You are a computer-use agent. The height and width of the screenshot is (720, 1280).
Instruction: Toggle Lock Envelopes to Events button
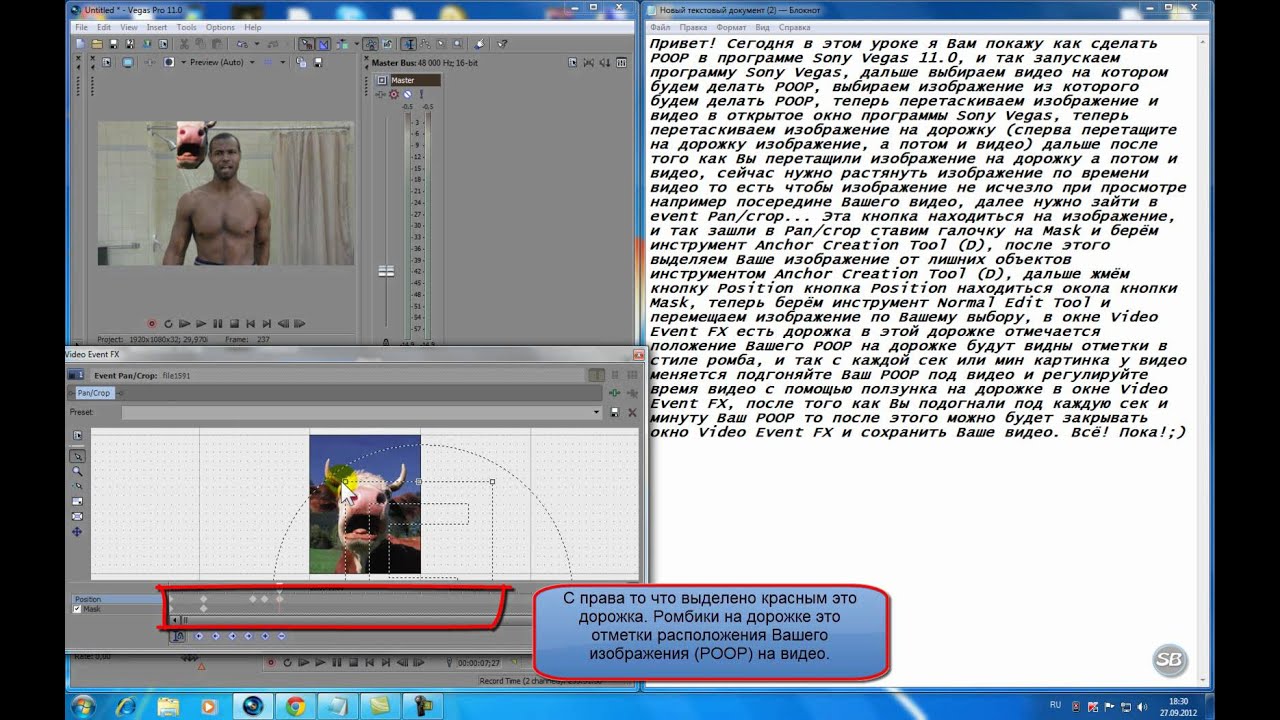point(371,44)
